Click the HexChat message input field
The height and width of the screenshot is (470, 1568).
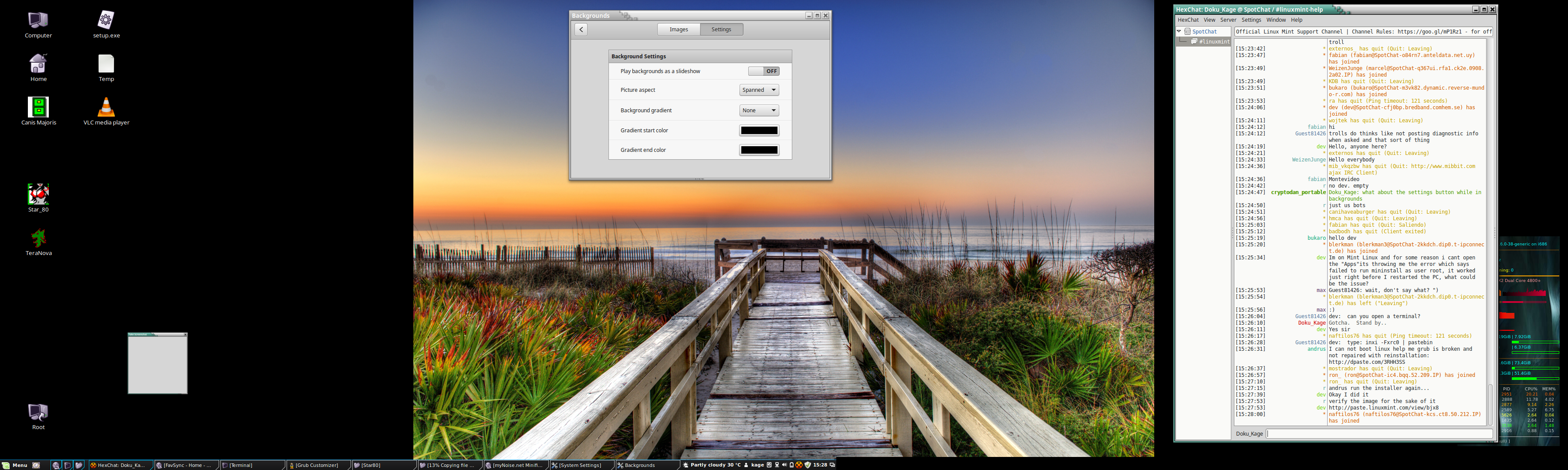click(1379, 433)
